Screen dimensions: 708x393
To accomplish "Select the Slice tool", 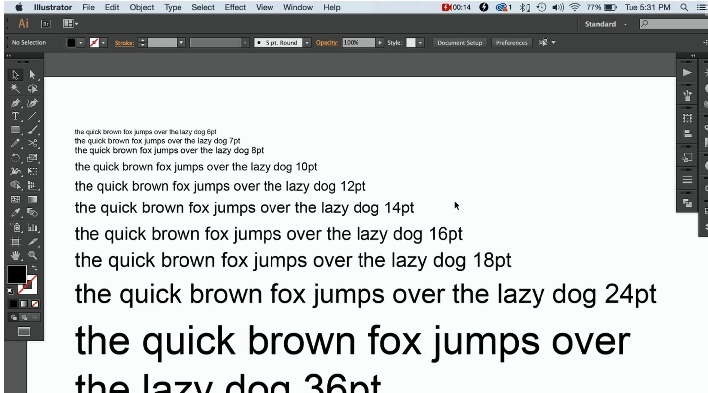I will tap(32, 242).
